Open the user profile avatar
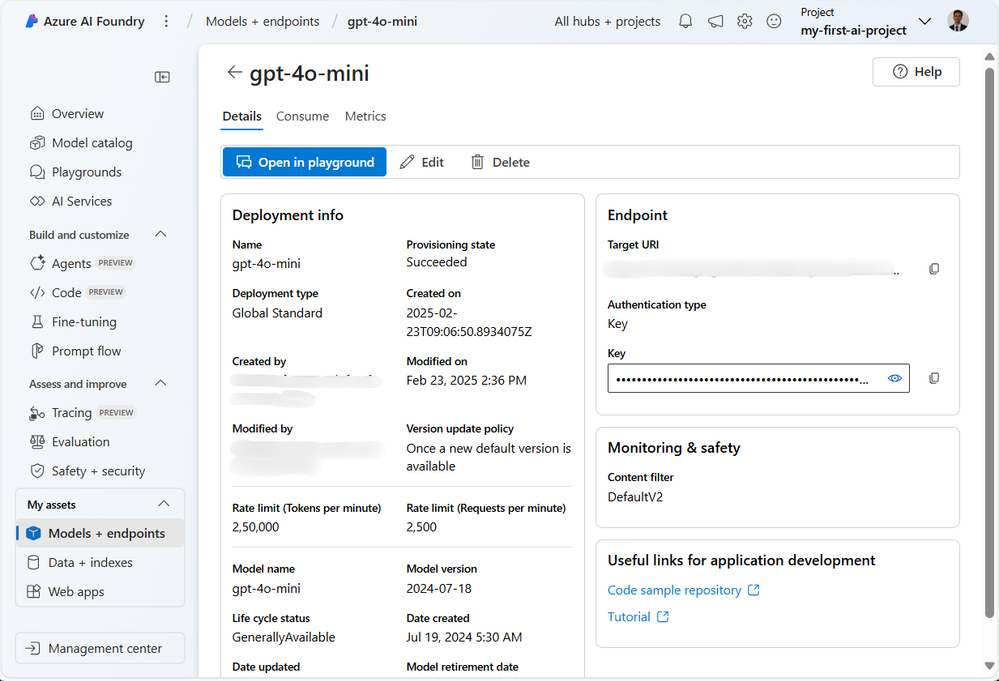This screenshot has width=999, height=681. pos(958,20)
